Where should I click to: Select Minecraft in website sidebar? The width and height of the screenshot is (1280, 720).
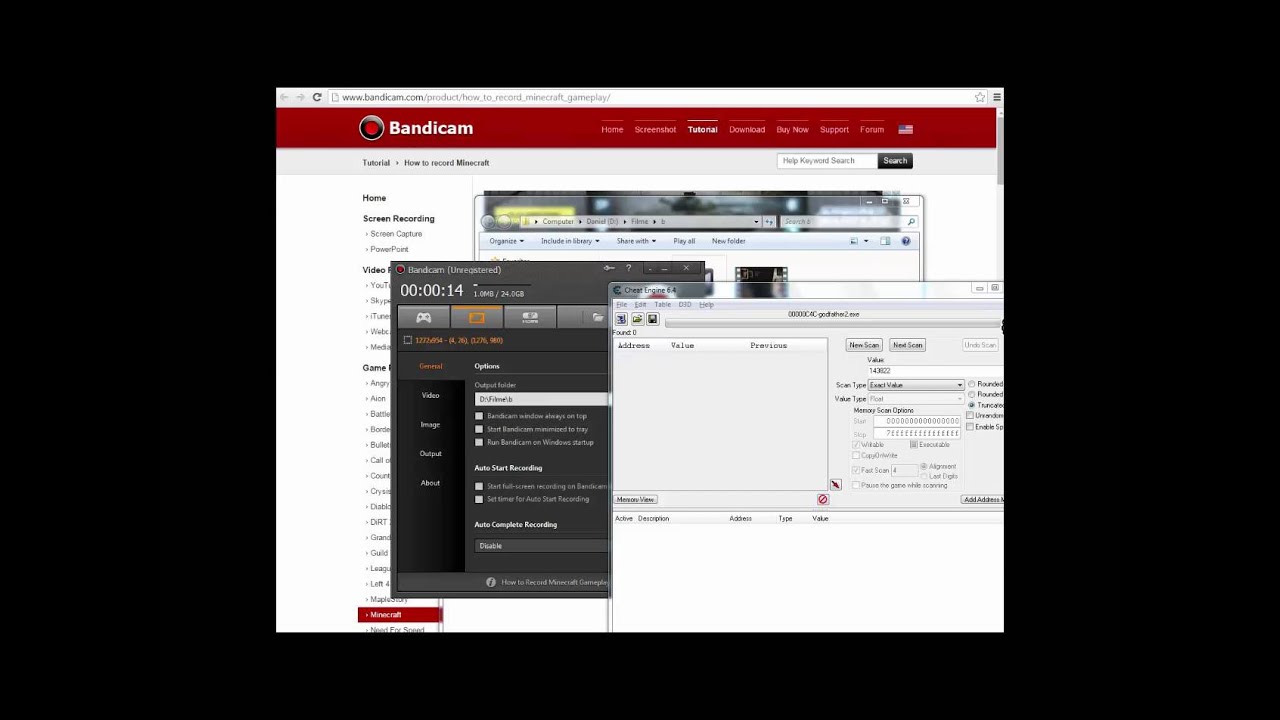399,614
